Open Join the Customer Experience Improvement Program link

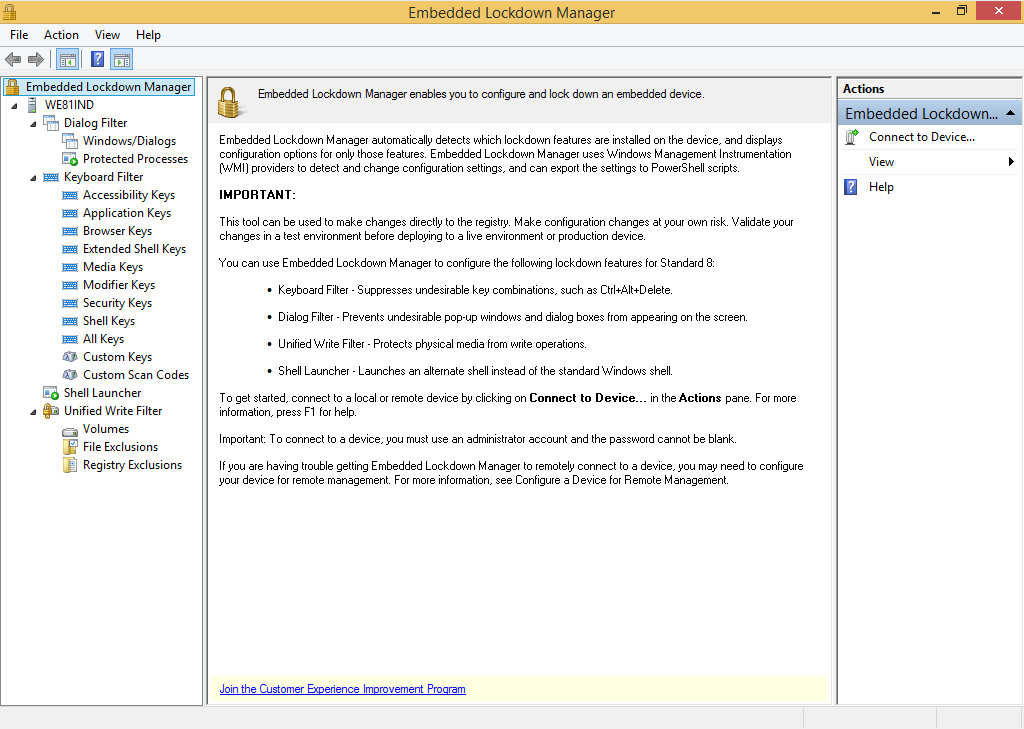coord(342,689)
